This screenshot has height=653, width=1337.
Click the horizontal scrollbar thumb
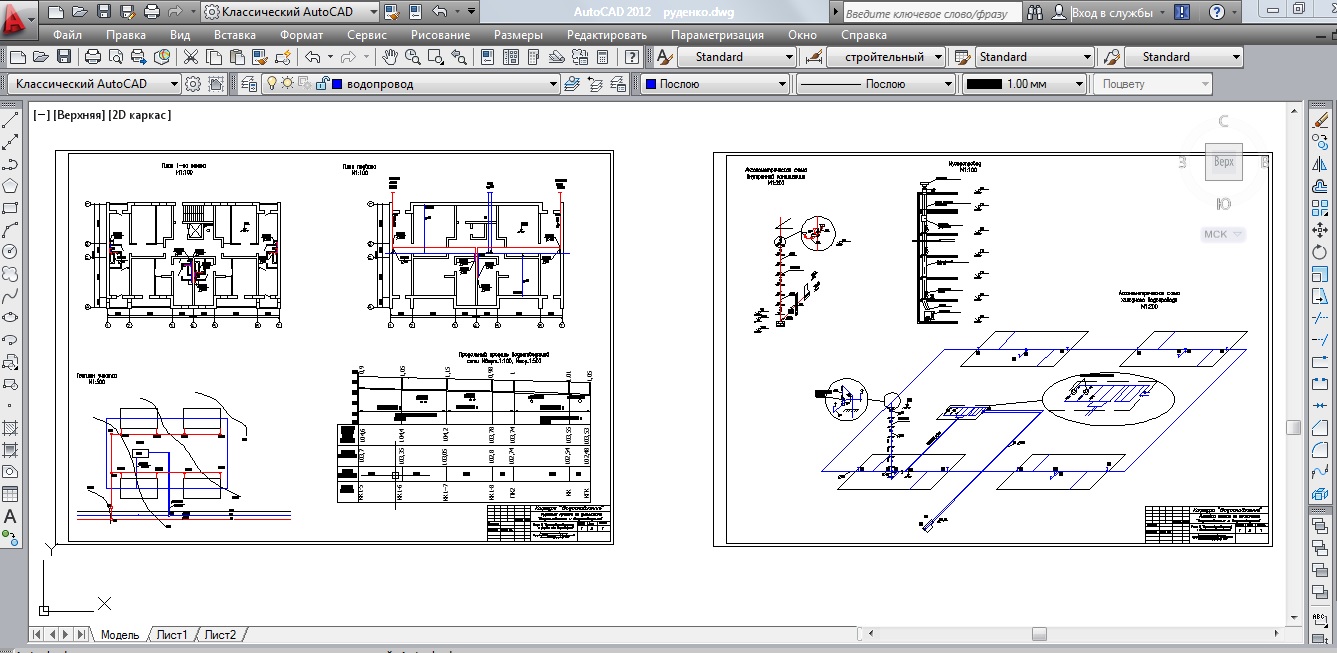click(x=1039, y=634)
